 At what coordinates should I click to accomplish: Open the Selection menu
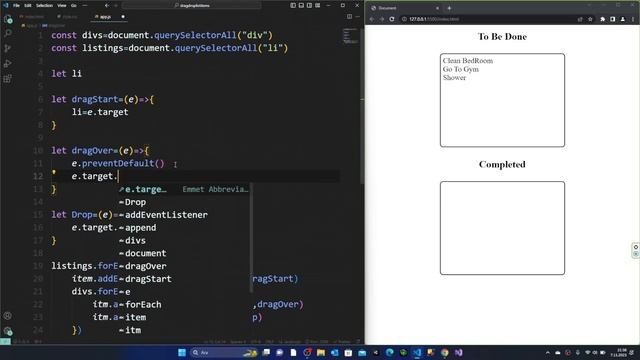coord(44,5)
